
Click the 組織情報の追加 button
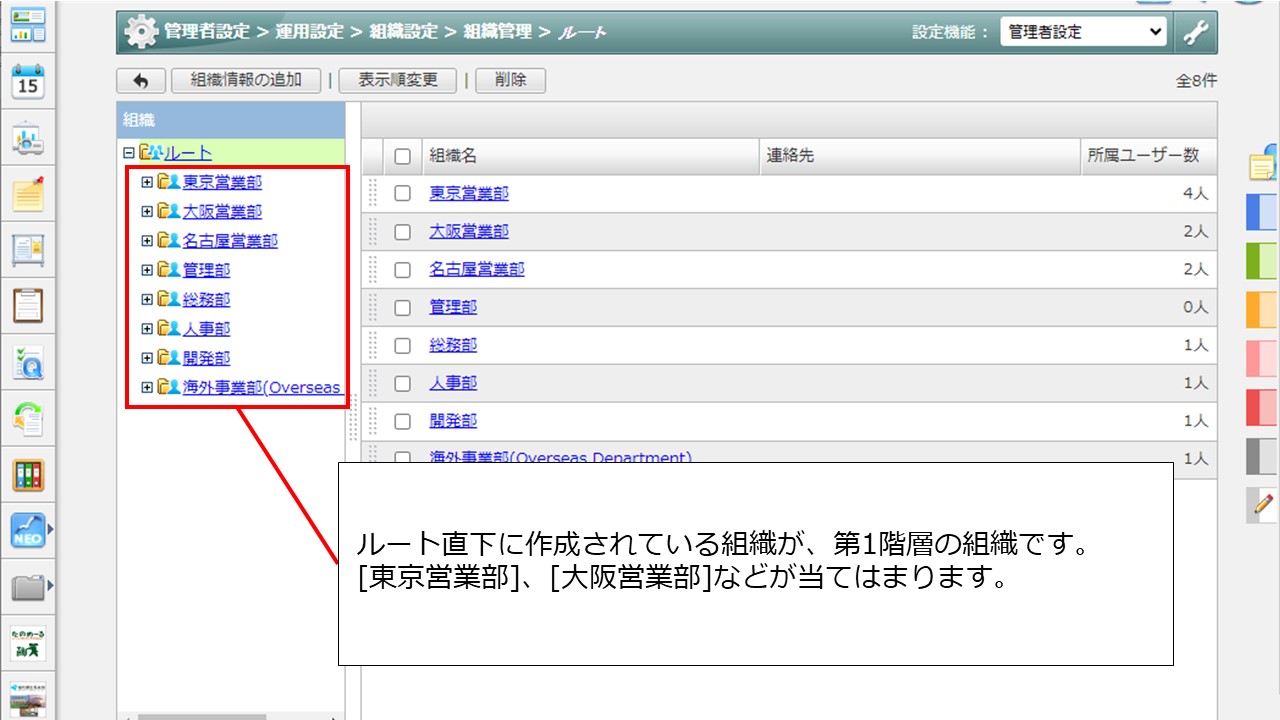[246, 81]
